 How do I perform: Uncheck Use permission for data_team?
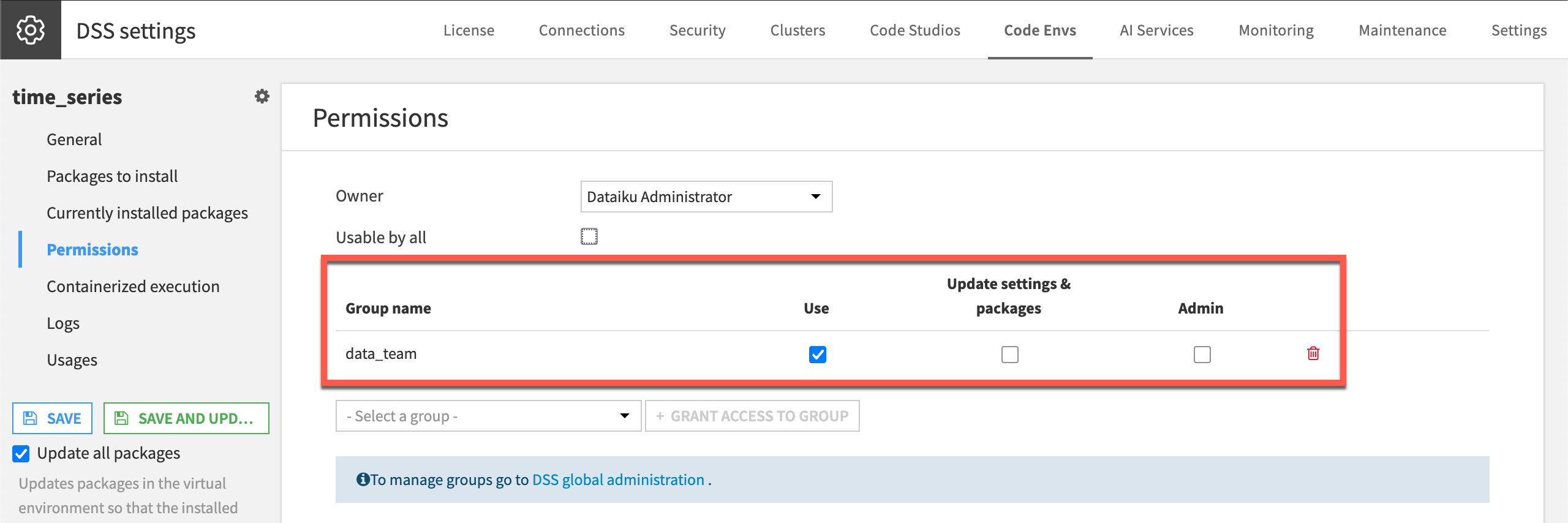[x=818, y=355]
